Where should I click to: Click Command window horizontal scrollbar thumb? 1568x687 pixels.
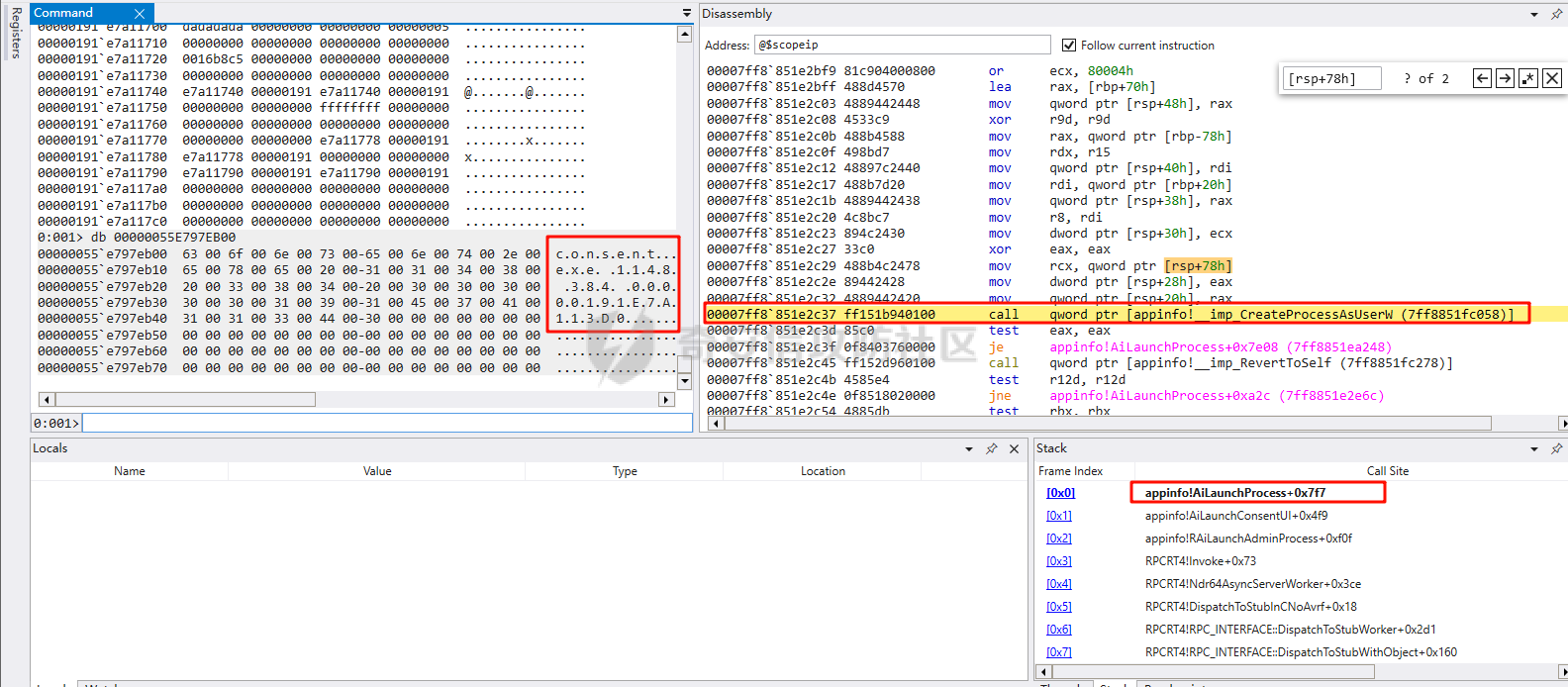(x=185, y=399)
